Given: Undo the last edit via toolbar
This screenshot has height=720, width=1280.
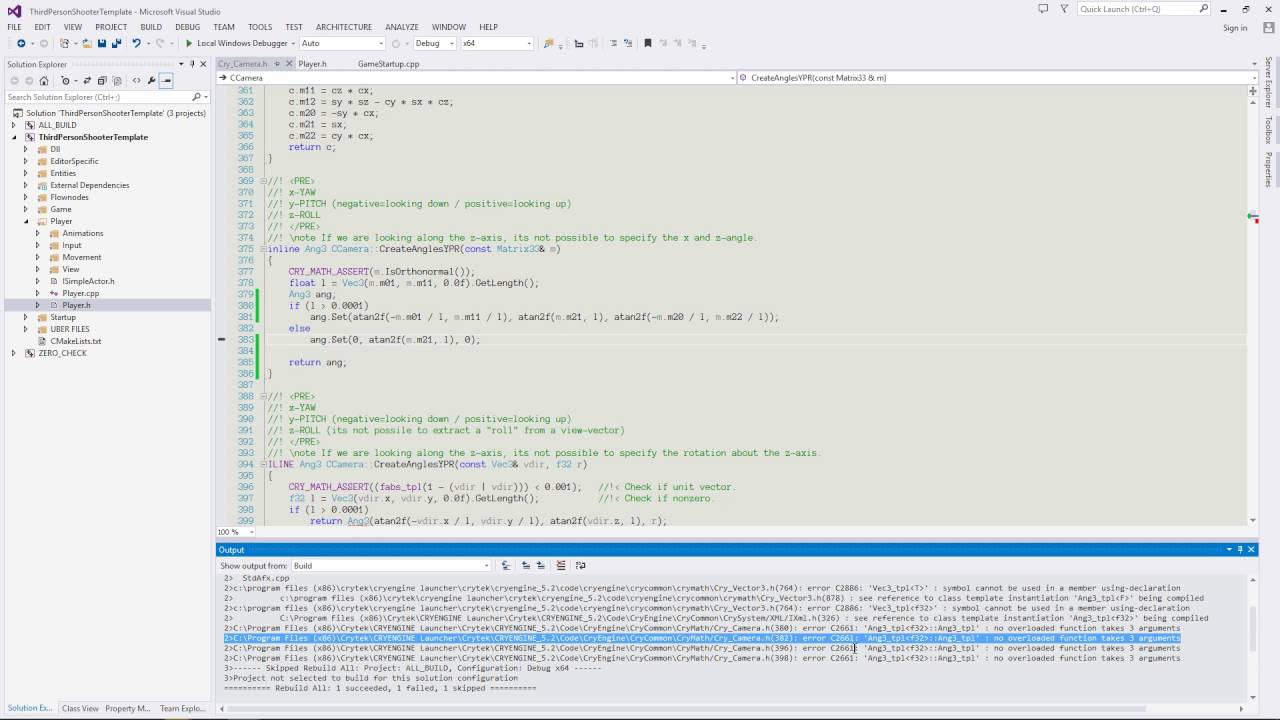Looking at the screenshot, I should click(x=136, y=43).
